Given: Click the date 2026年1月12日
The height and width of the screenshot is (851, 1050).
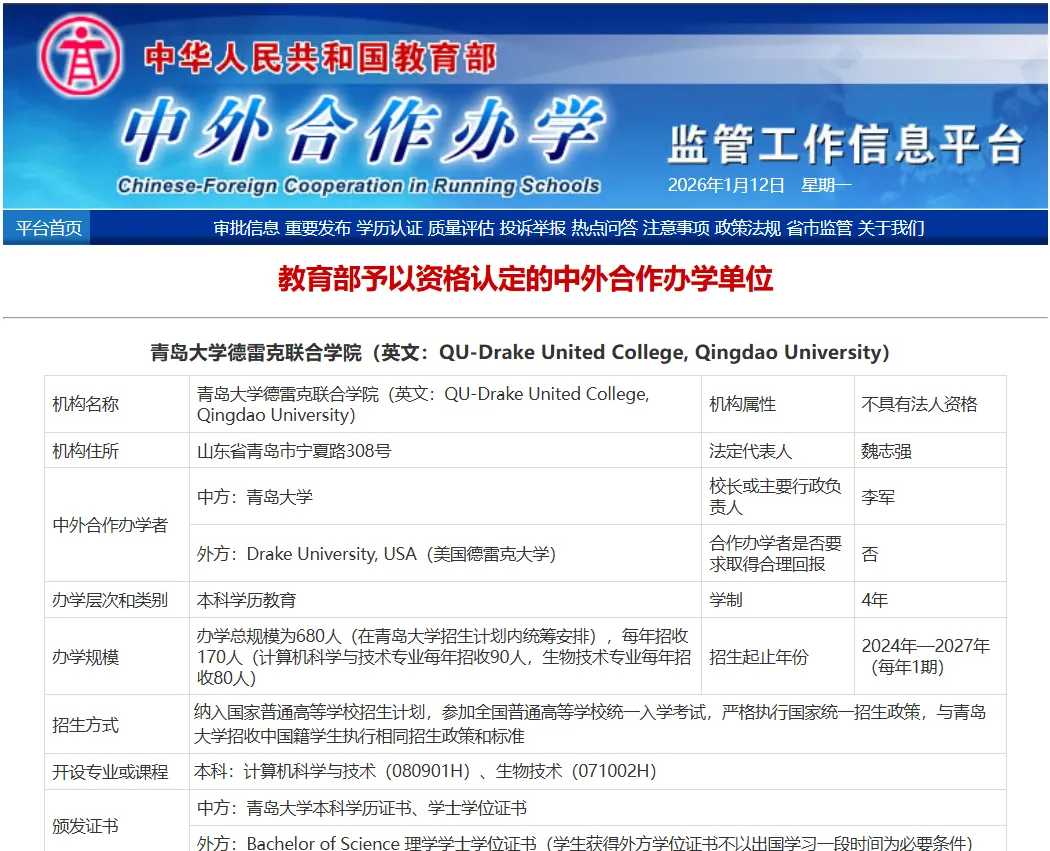Looking at the screenshot, I should 726,185.
